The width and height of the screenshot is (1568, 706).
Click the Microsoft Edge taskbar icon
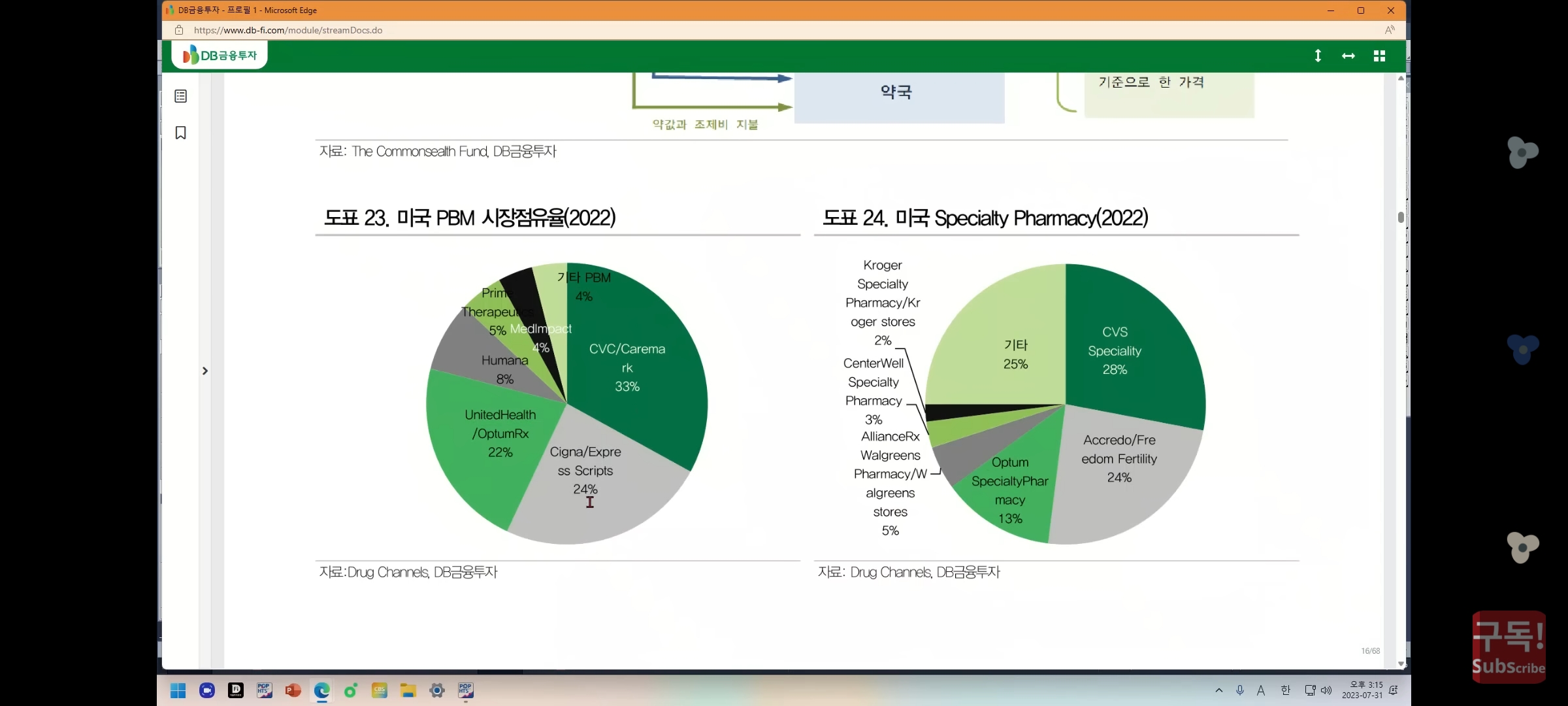tap(321, 690)
